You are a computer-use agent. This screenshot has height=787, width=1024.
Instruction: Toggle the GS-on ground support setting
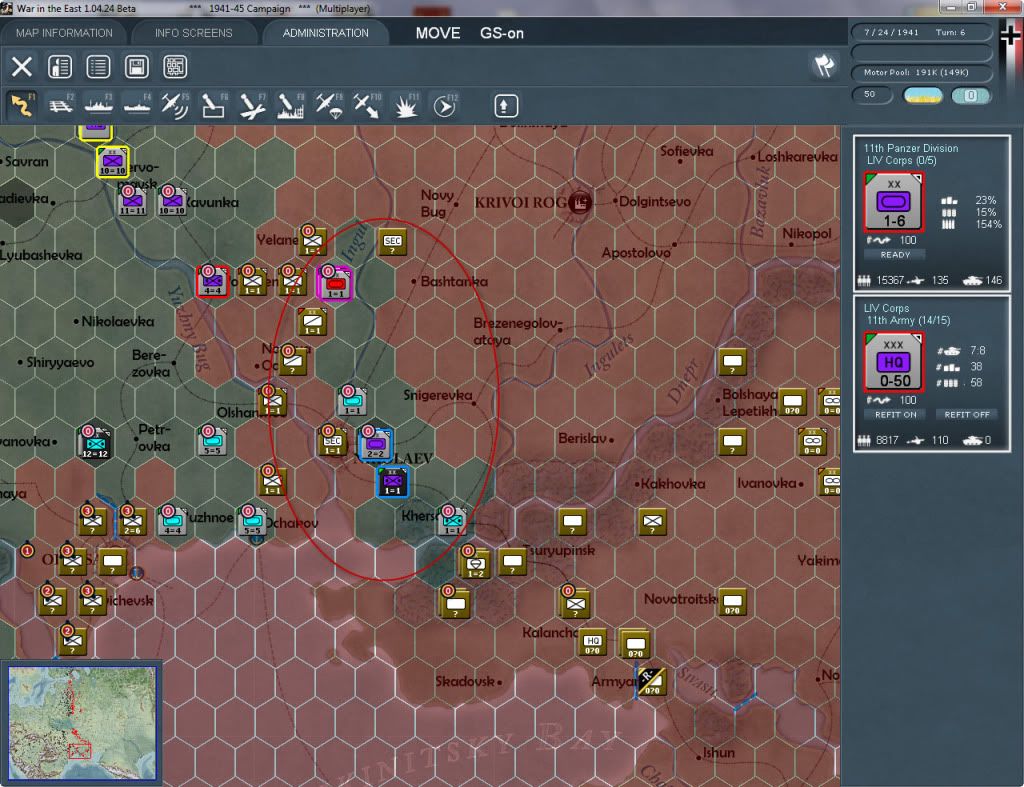502,33
